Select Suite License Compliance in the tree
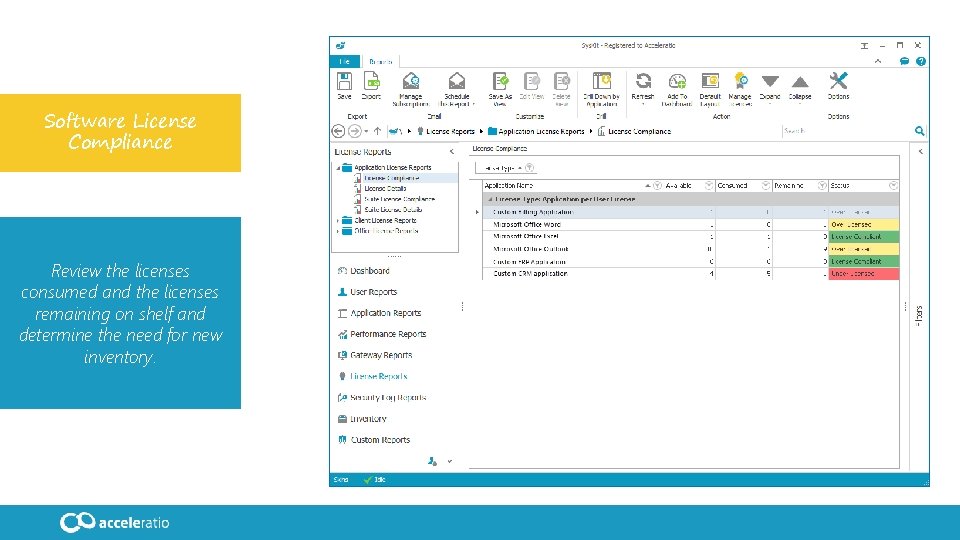This screenshot has height=540, width=960. (x=399, y=199)
